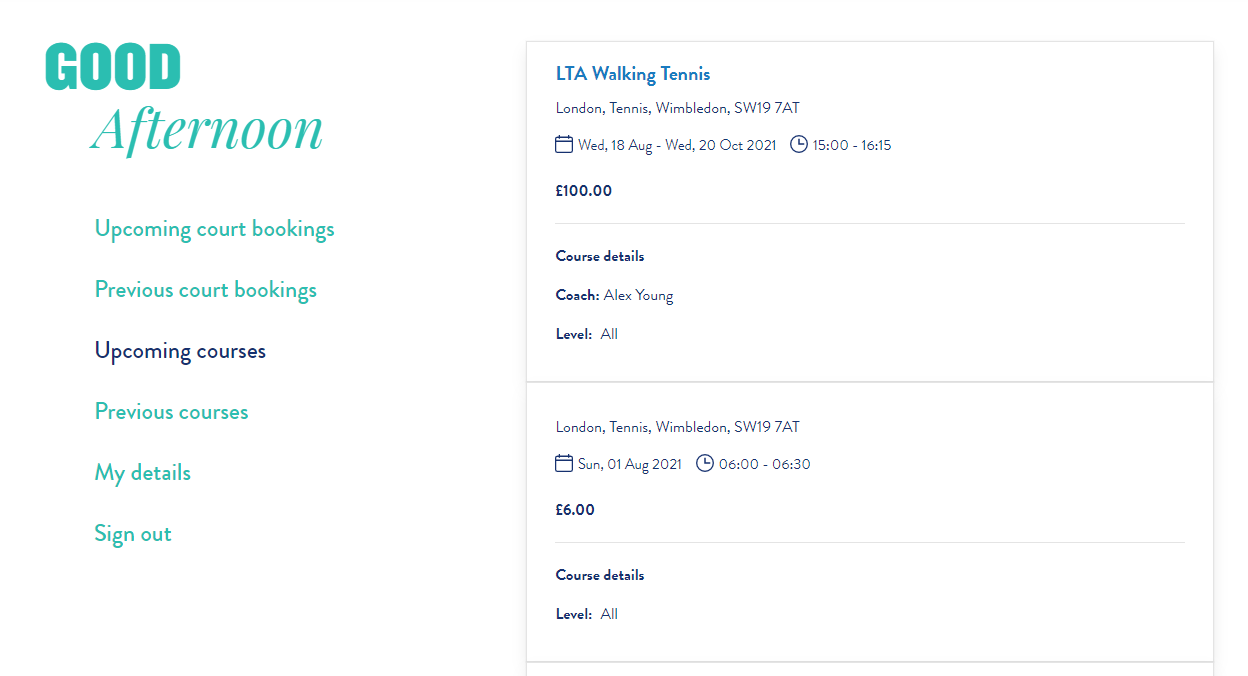Screen dimensions: 1248x676
Task: Select the Upcoming courses menu item
Action: 180,351
